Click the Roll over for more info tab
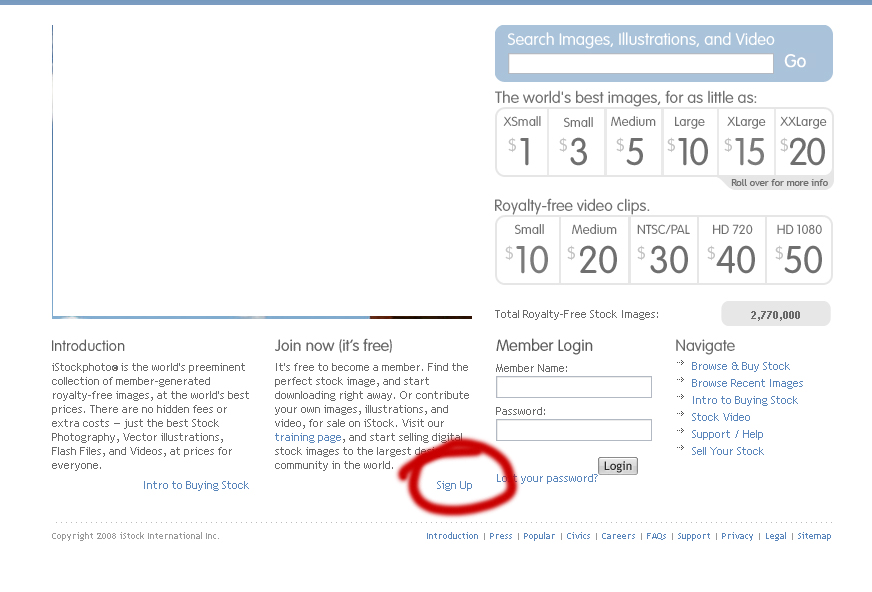Viewport: 872px width, 592px height. tap(779, 183)
